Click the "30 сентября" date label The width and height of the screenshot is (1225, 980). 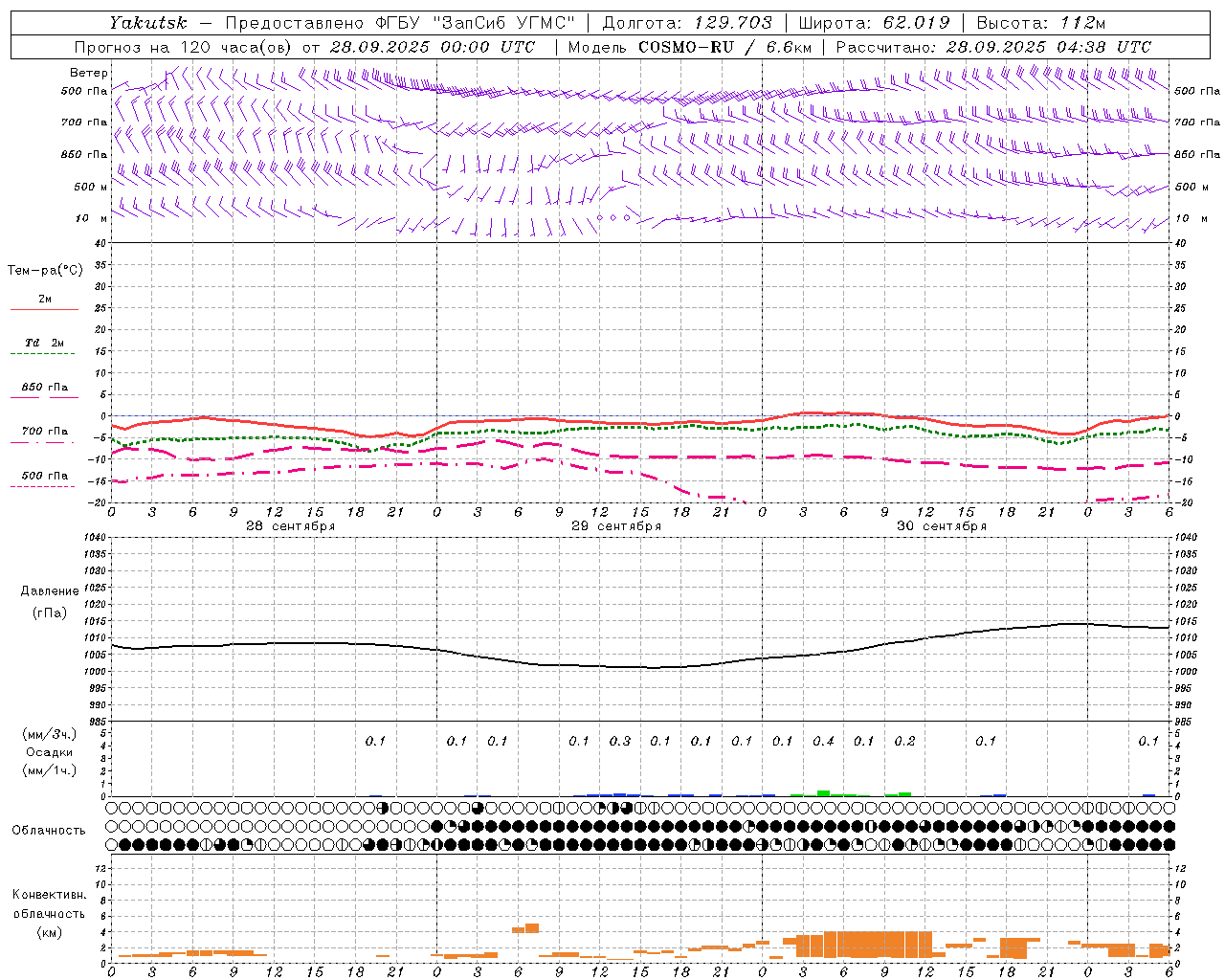tap(941, 526)
